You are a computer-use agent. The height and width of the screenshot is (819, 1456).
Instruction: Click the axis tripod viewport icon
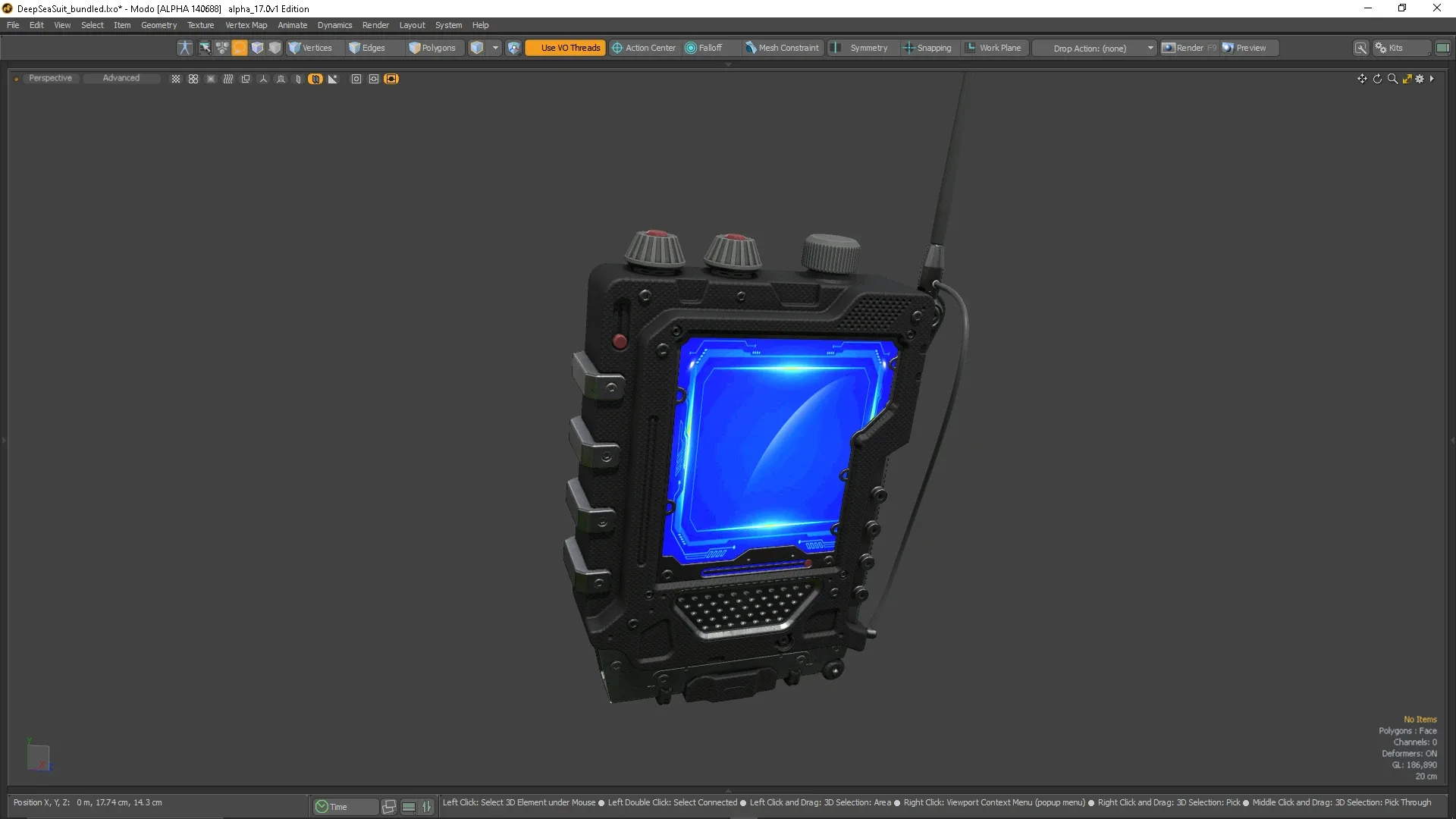point(263,79)
